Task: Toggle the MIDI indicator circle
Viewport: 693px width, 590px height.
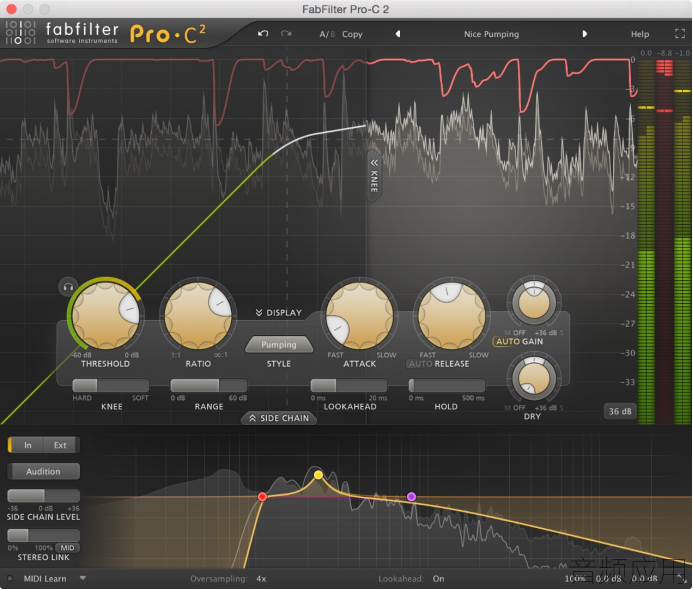Action: point(10,579)
